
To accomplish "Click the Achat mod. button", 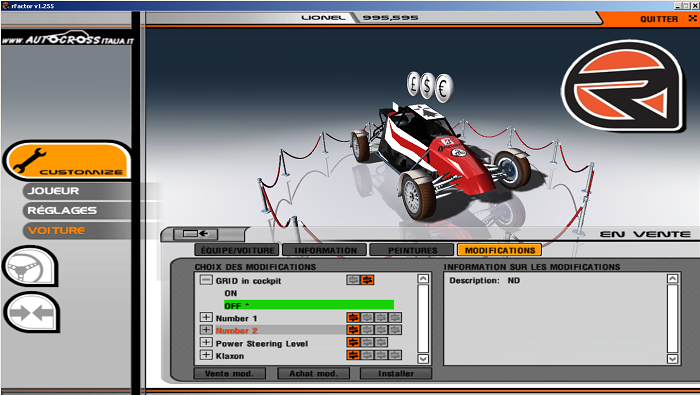I will tap(313, 373).
